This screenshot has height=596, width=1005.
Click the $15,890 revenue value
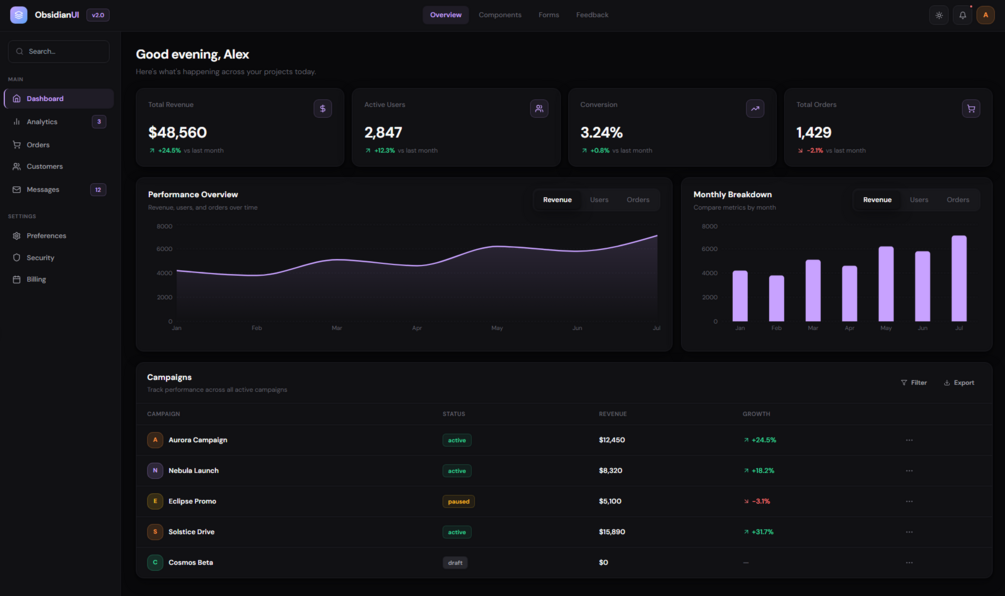(611, 532)
